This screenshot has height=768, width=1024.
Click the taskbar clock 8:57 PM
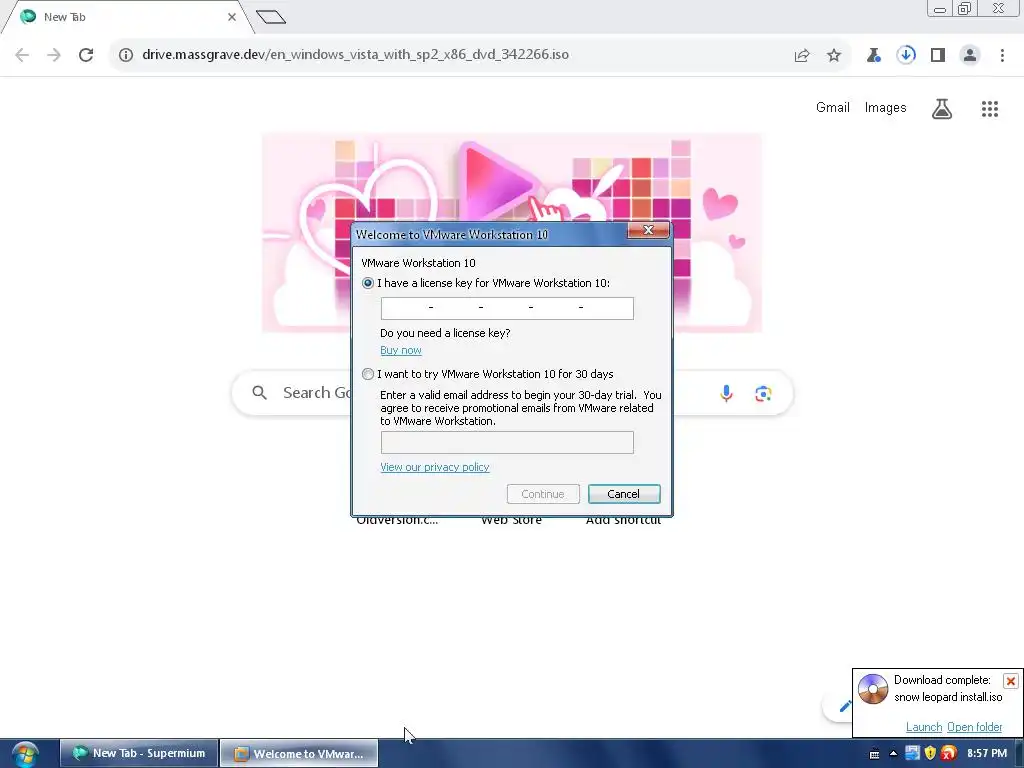(x=987, y=754)
